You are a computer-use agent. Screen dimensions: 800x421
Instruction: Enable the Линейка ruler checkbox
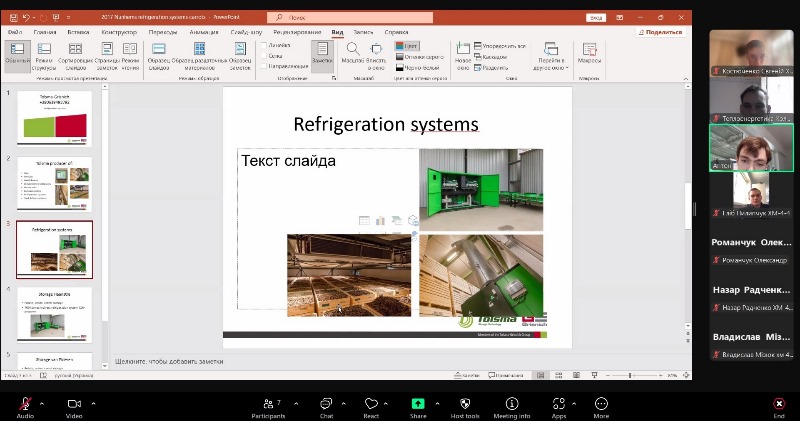coord(264,45)
